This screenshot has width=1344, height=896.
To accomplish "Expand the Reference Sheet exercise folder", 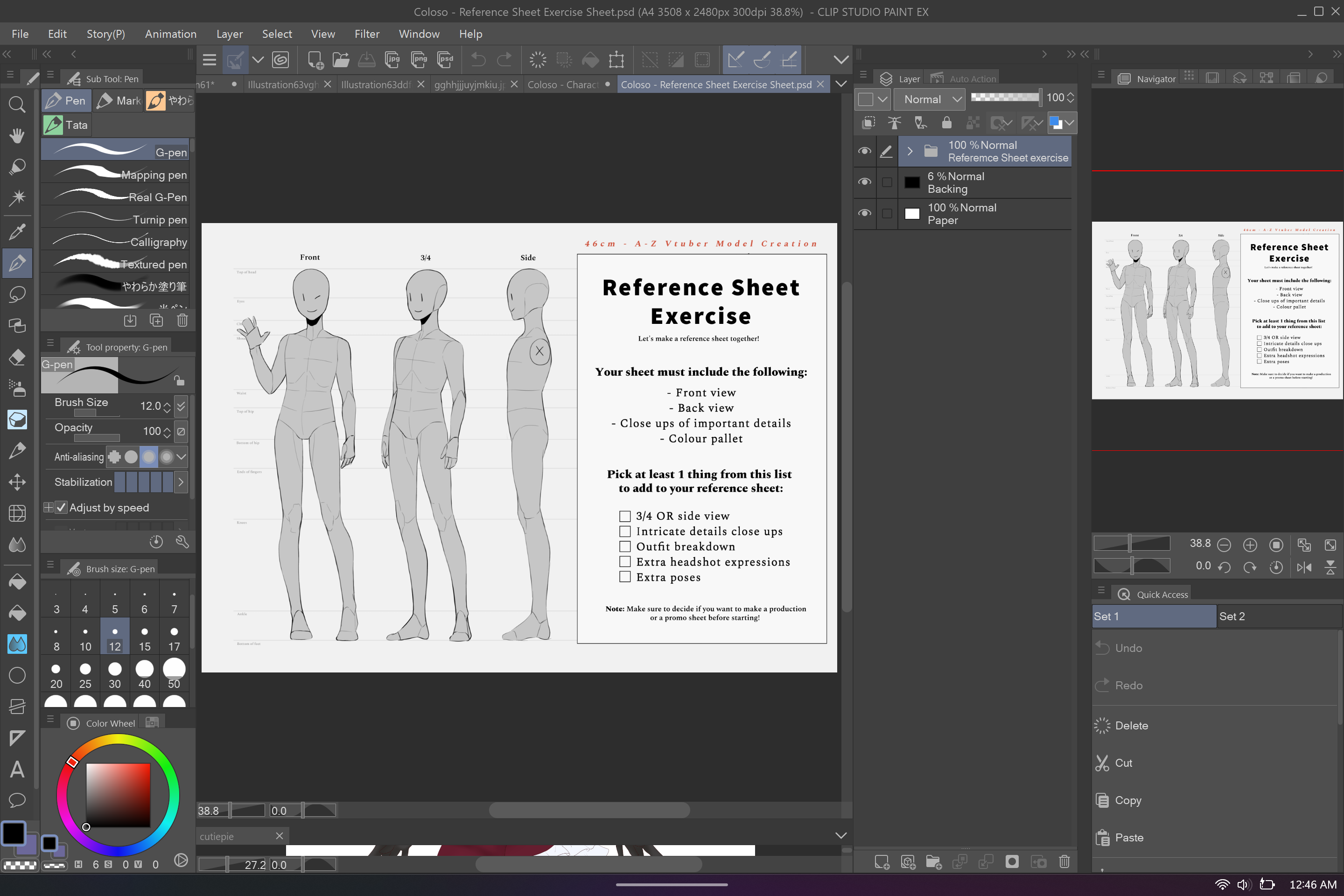I will pos(910,151).
